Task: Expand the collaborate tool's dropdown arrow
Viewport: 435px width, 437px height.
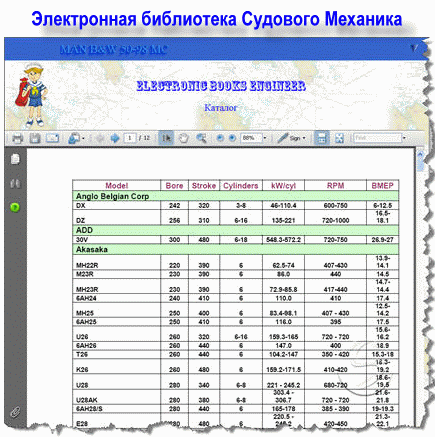Action: click(x=83, y=138)
